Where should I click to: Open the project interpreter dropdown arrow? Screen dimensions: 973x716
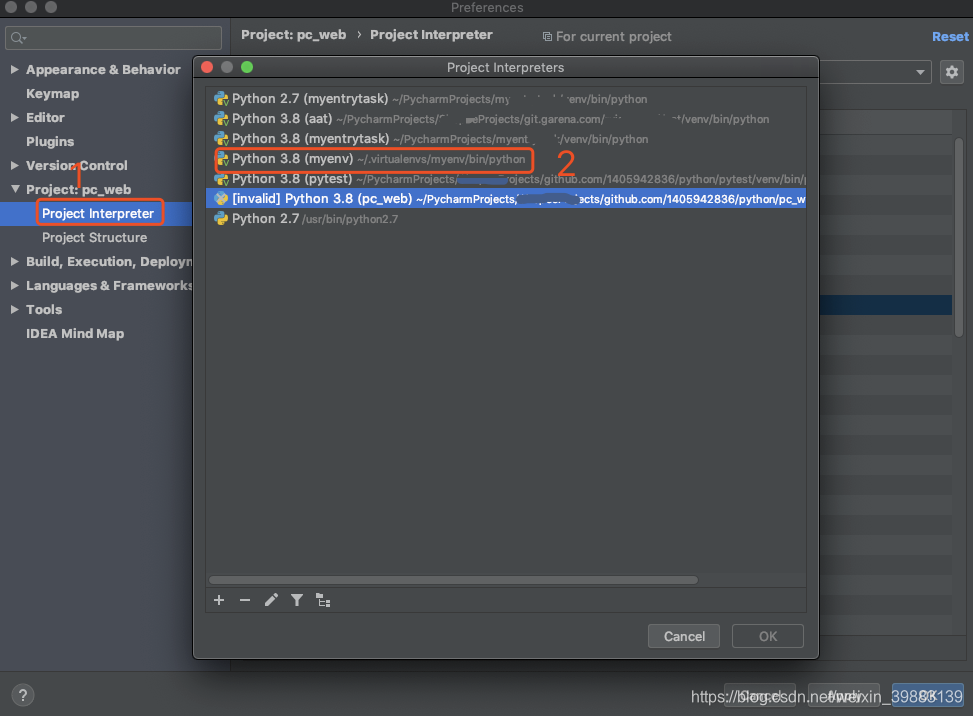[x=920, y=73]
